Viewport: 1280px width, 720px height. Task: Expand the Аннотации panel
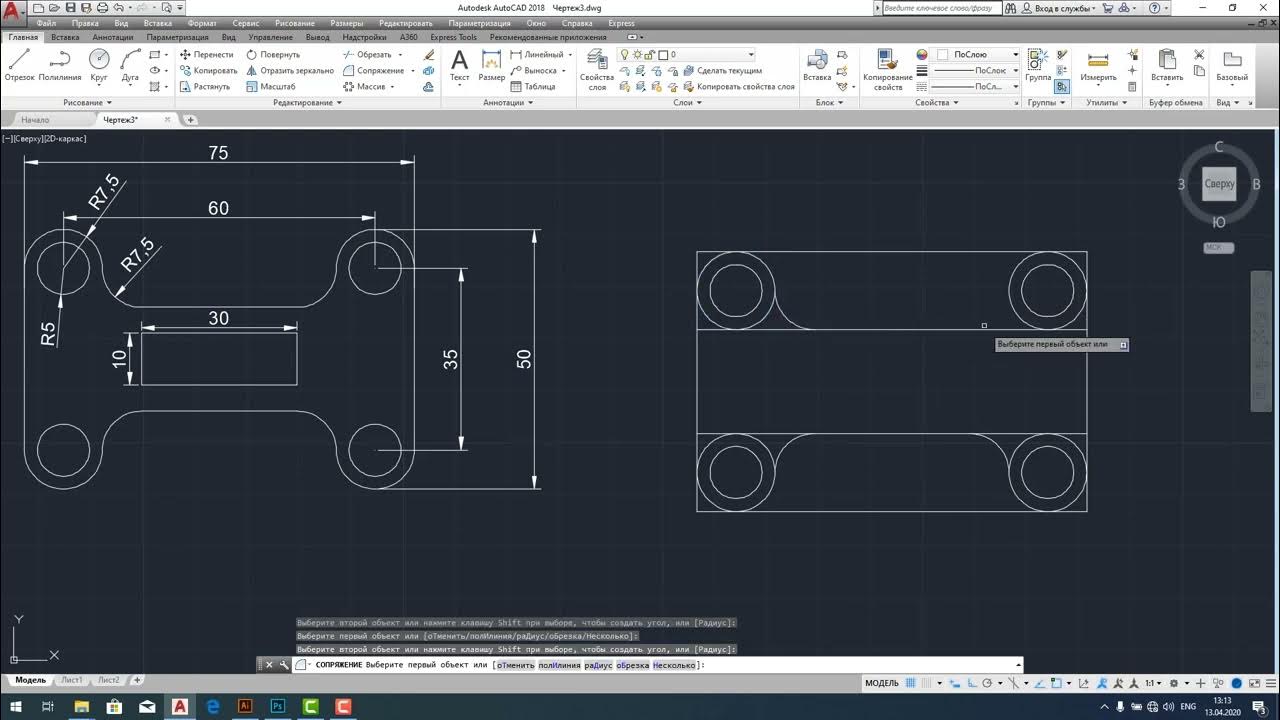tap(507, 102)
